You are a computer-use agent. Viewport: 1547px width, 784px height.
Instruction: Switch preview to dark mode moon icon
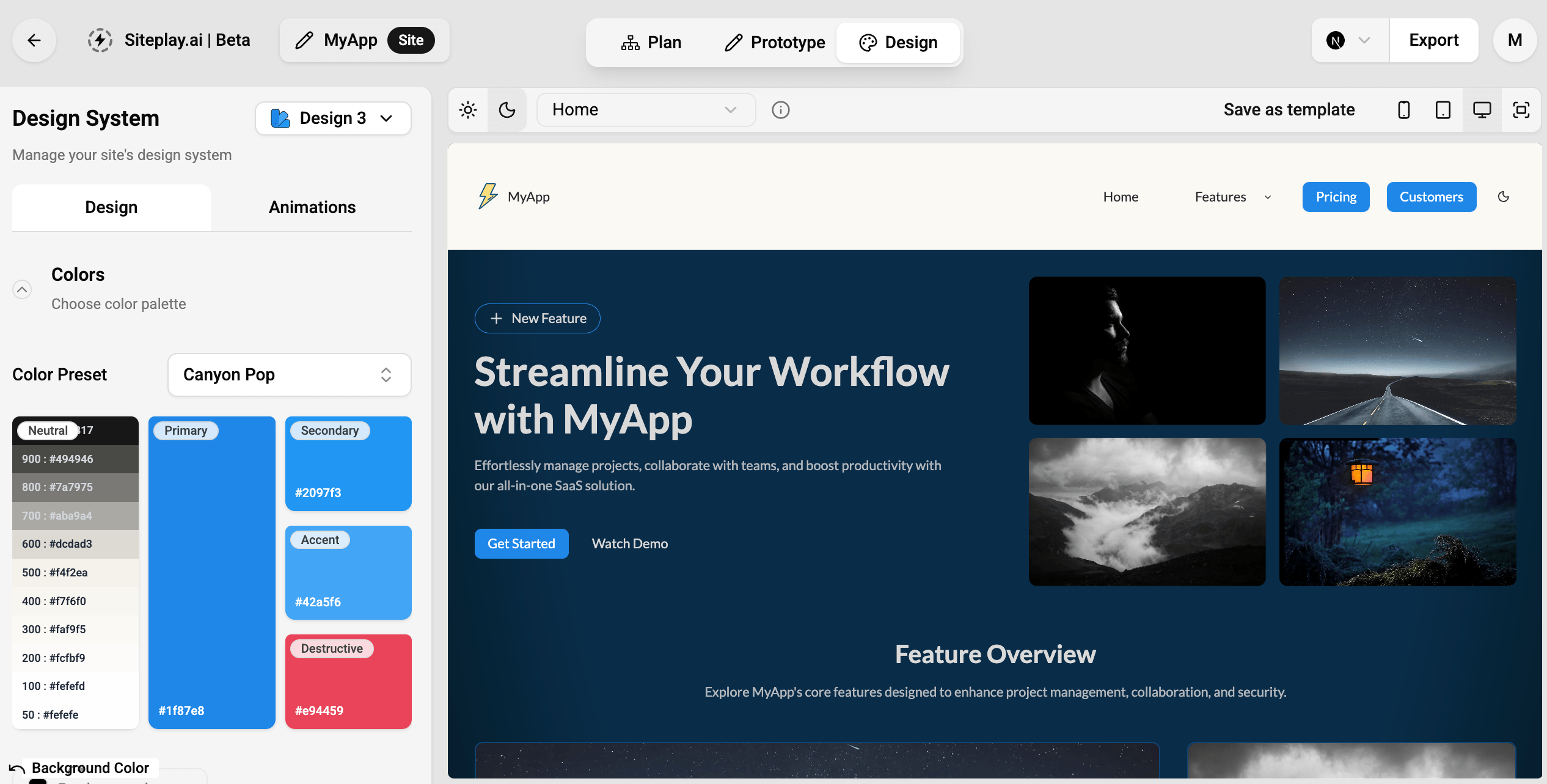[x=507, y=110]
